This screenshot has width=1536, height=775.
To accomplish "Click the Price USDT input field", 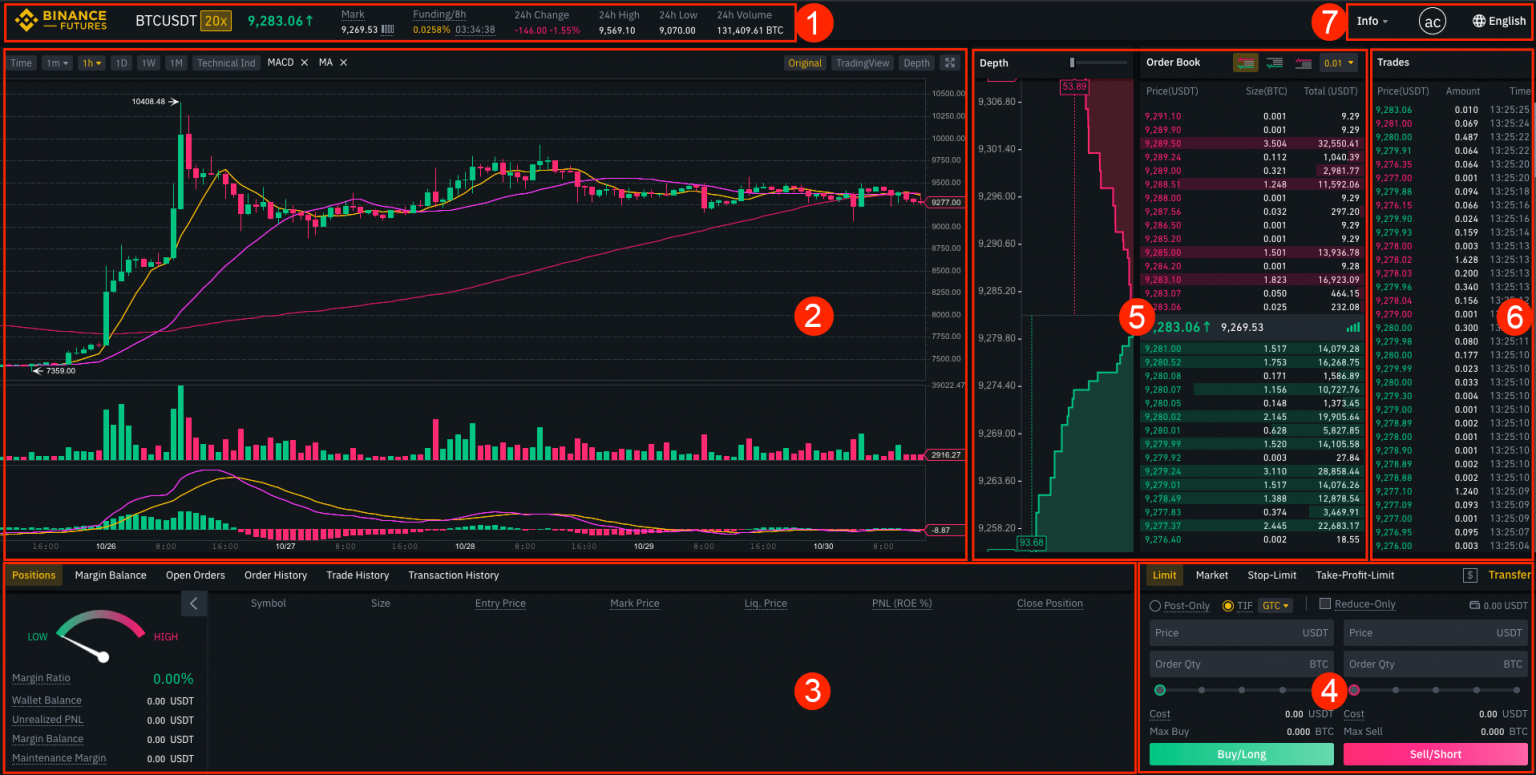I will [x=1240, y=632].
